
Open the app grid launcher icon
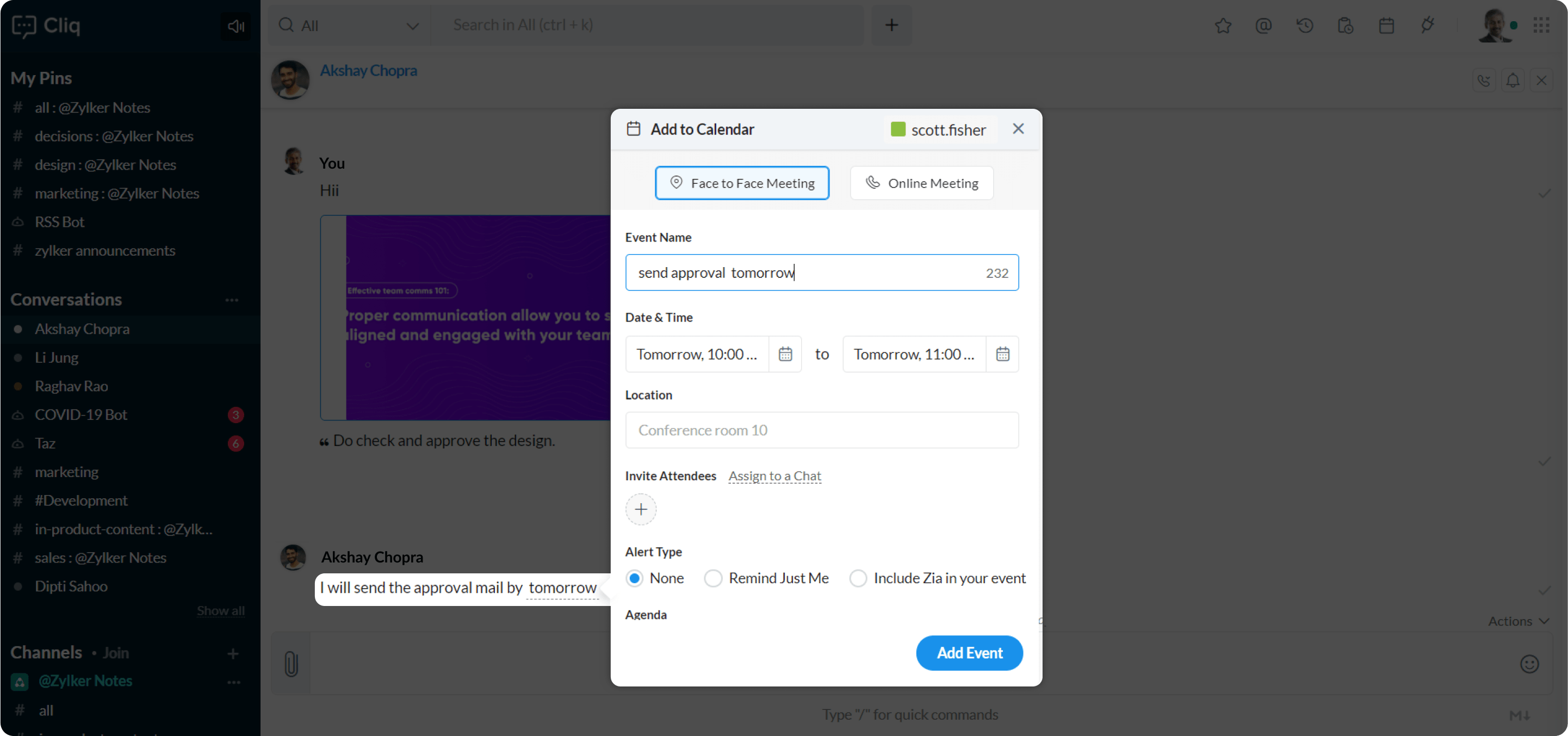[1541, 26]
